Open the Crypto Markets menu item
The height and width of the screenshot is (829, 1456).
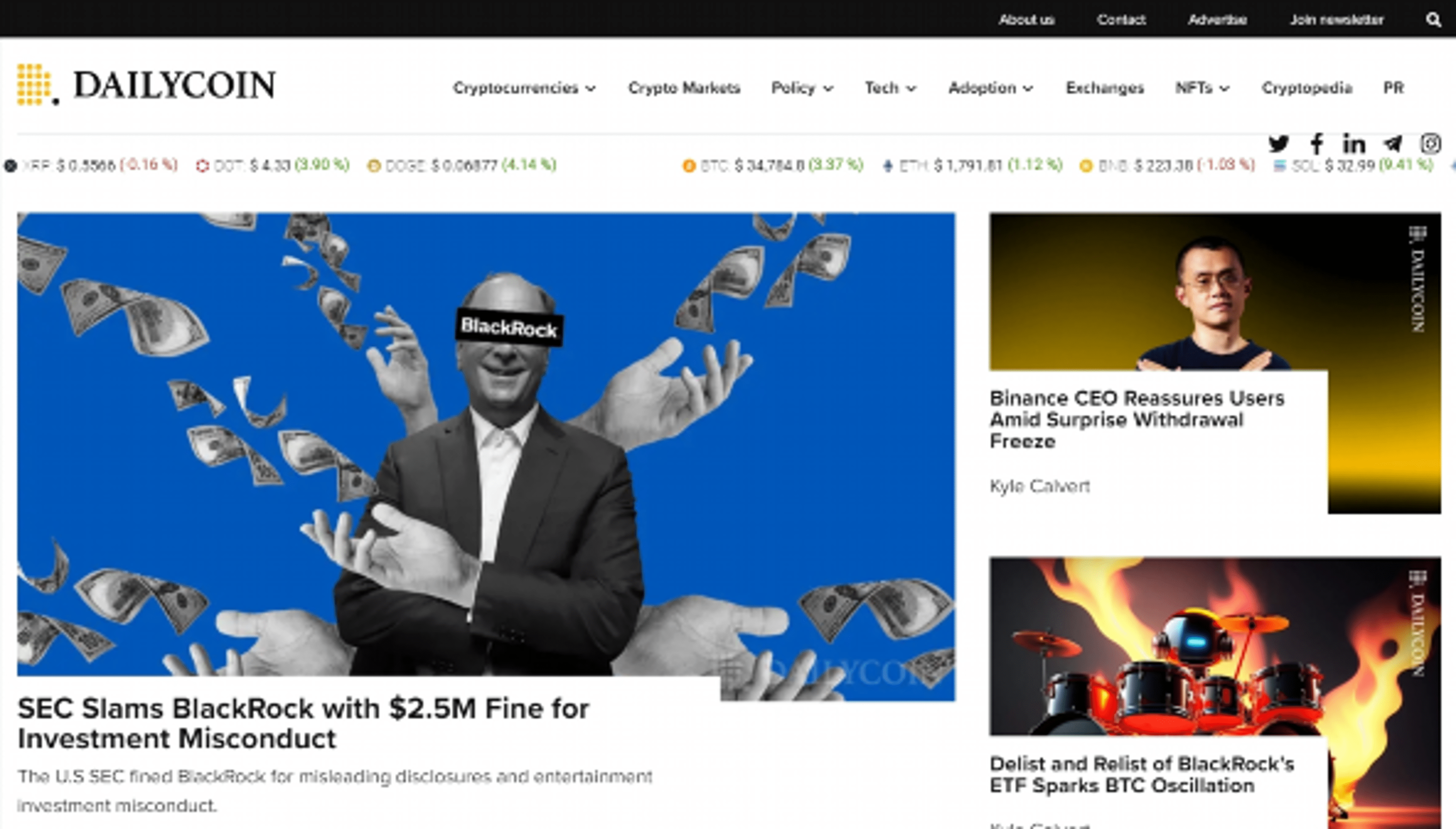point(684,88)
